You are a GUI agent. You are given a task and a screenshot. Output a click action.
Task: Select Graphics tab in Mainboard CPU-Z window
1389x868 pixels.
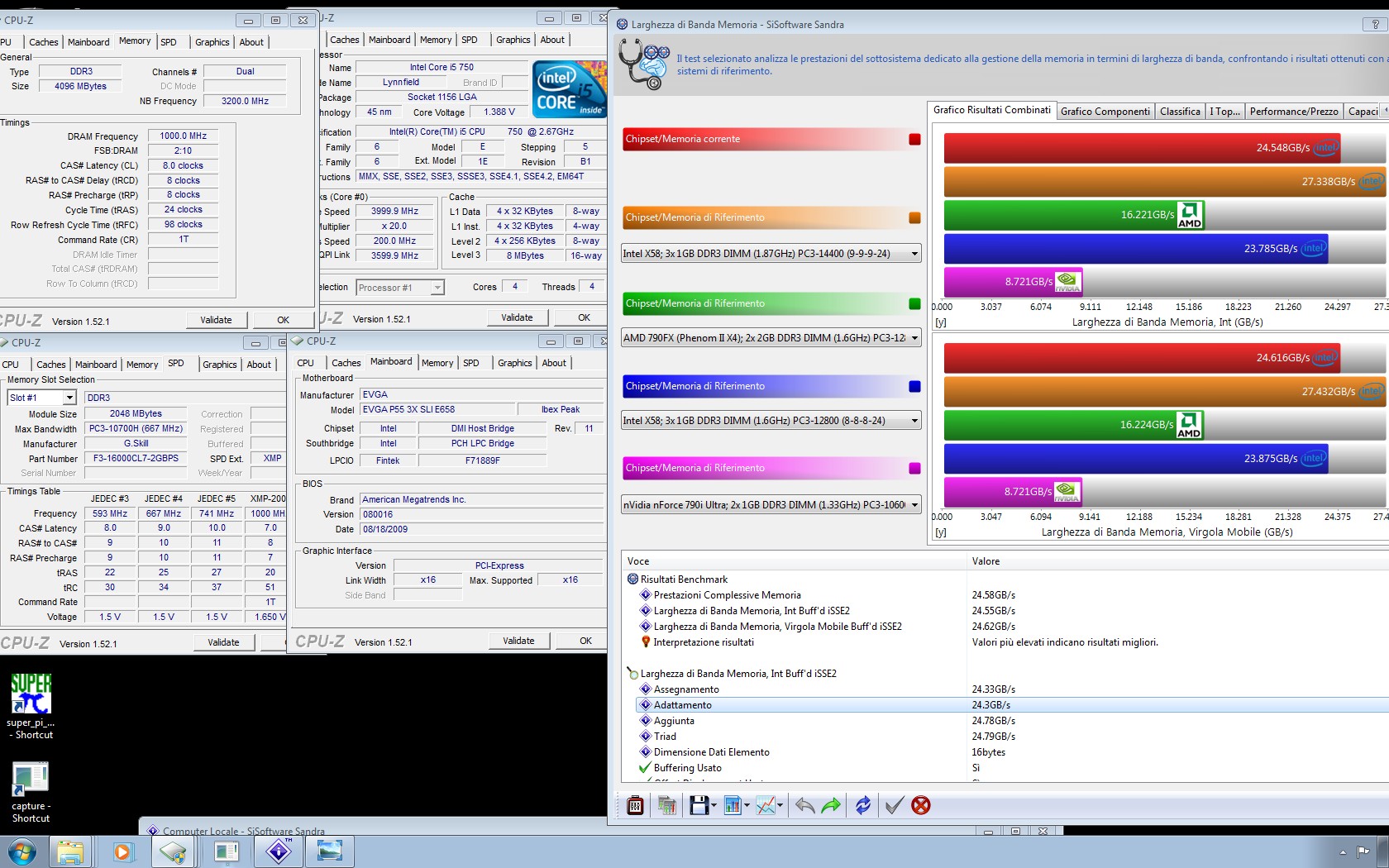click(514, 363)
